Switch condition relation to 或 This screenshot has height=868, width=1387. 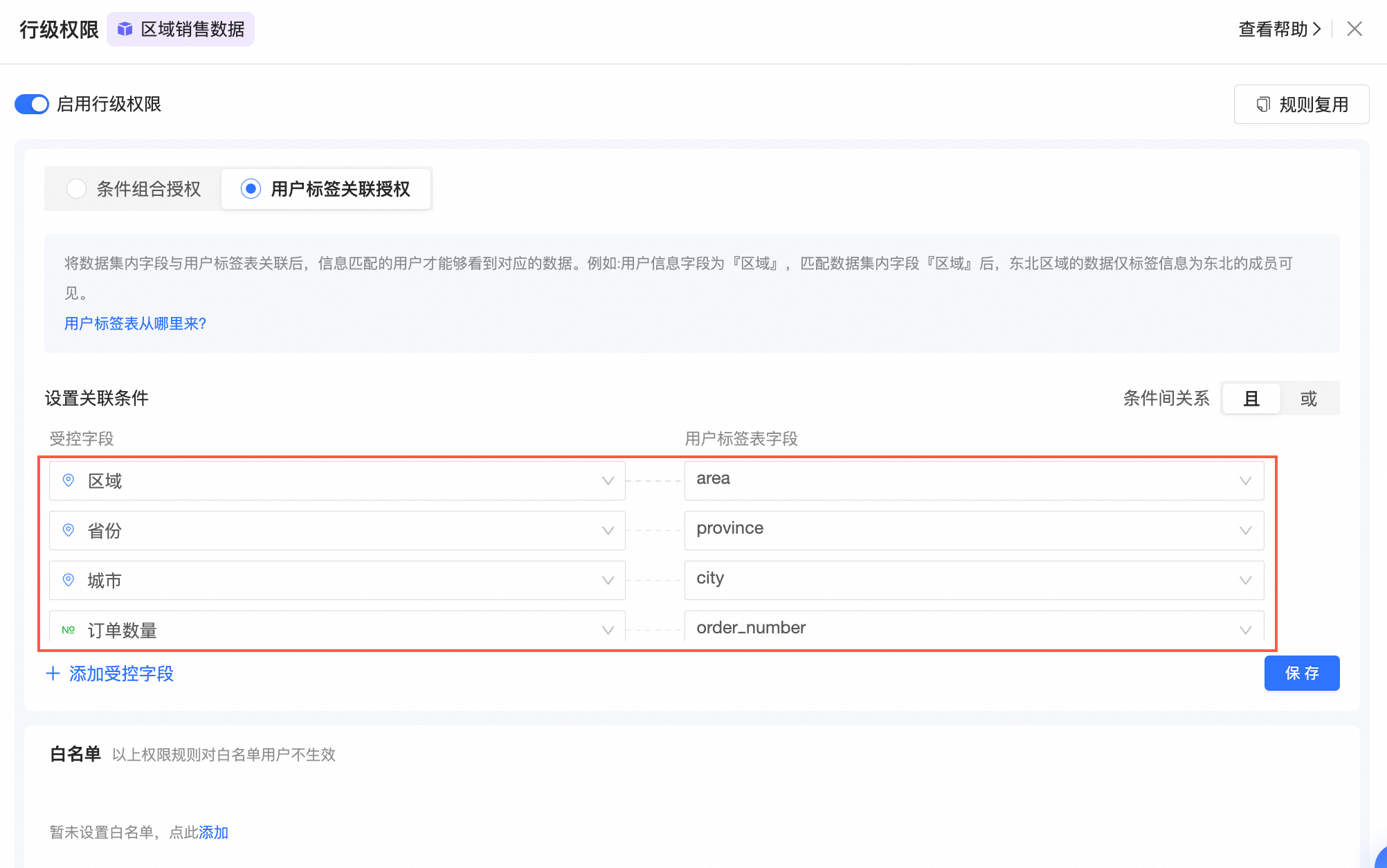click(x=1308, y=399)
